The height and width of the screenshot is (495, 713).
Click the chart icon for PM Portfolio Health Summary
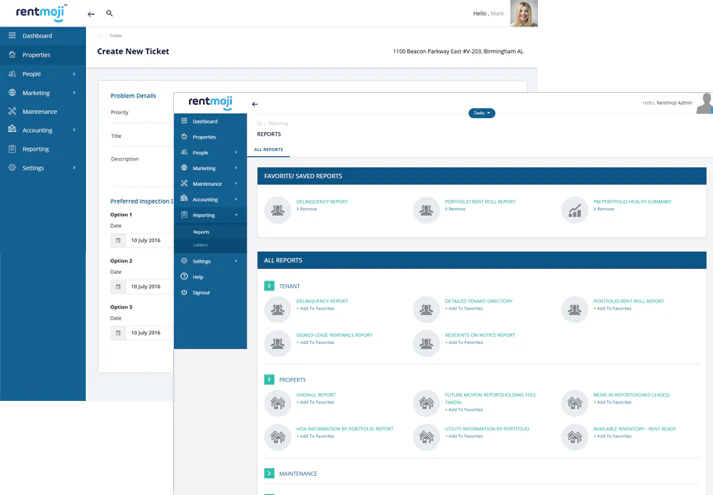575,210
